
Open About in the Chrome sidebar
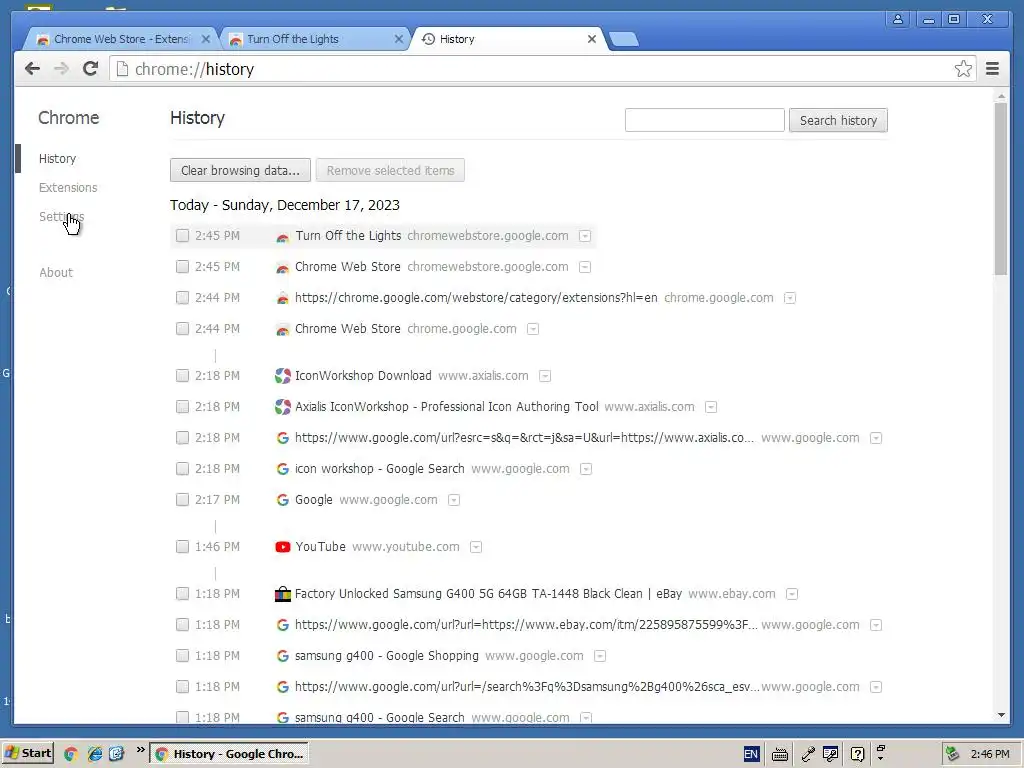[x=56, y=272]
